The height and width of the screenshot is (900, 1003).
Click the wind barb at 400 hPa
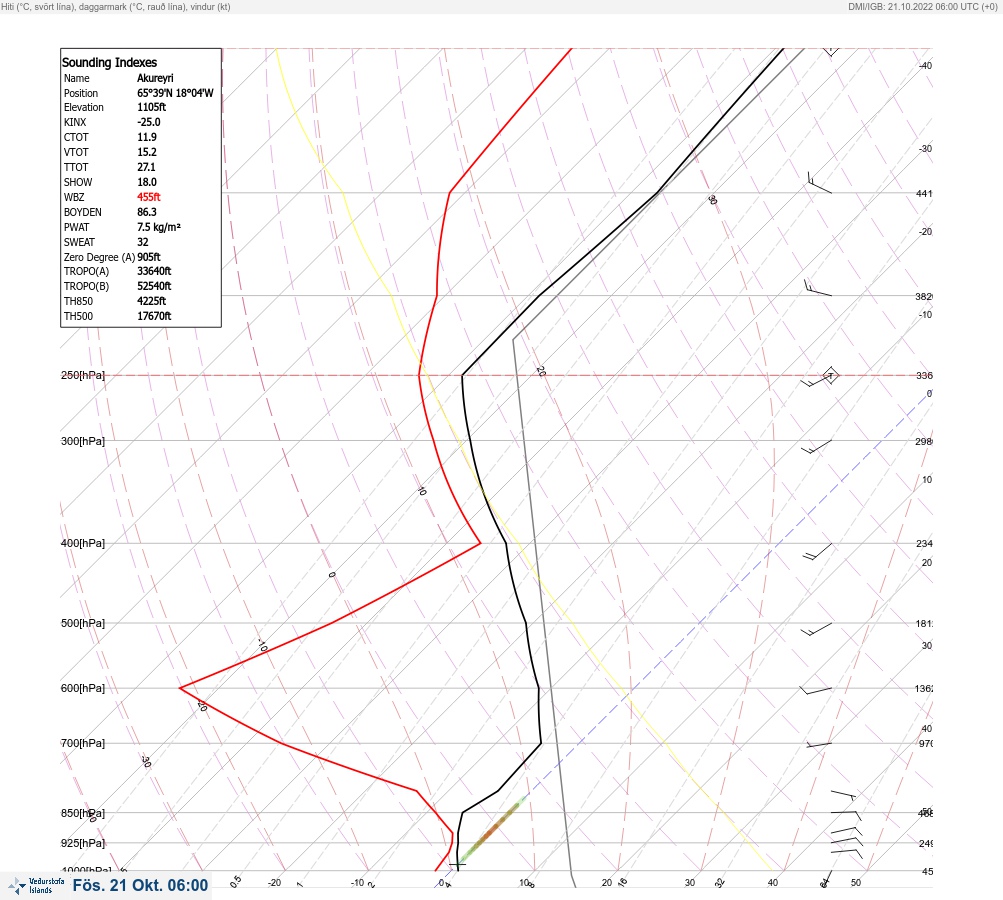(817, 551)
